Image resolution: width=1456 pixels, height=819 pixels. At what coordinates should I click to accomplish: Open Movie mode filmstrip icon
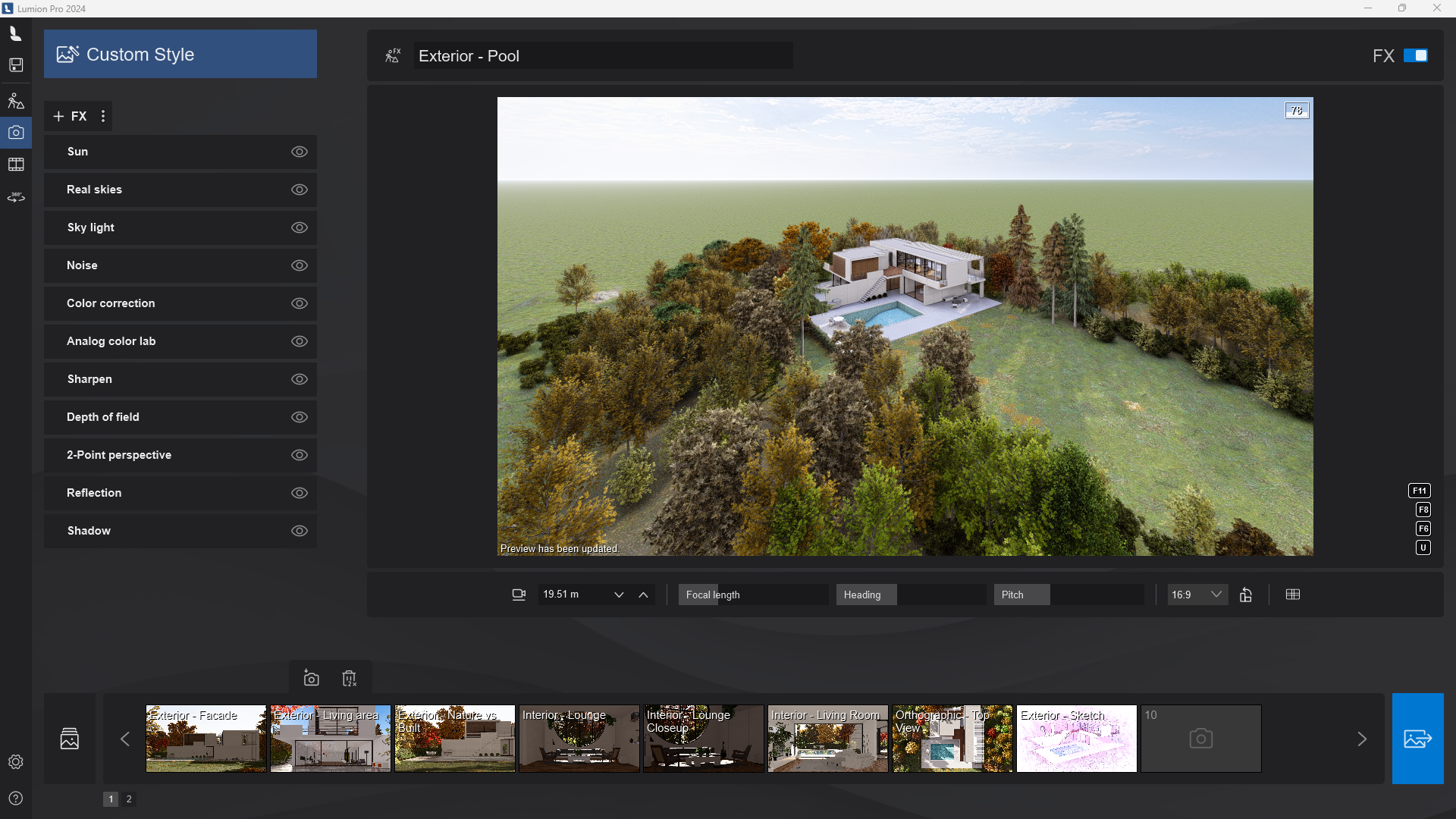[16, 165]
